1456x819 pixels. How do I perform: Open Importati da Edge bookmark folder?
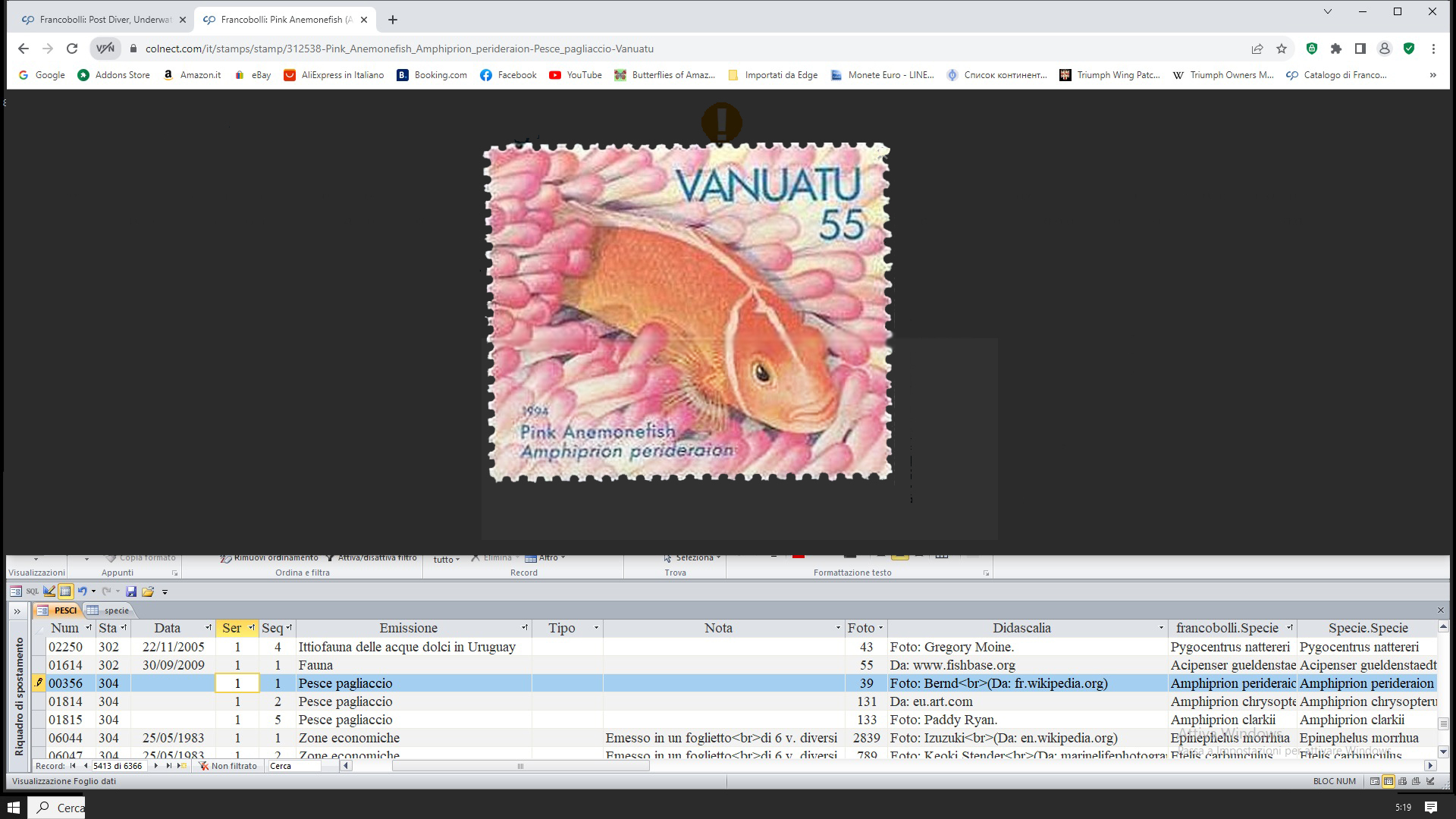click(x=773, y=75)
